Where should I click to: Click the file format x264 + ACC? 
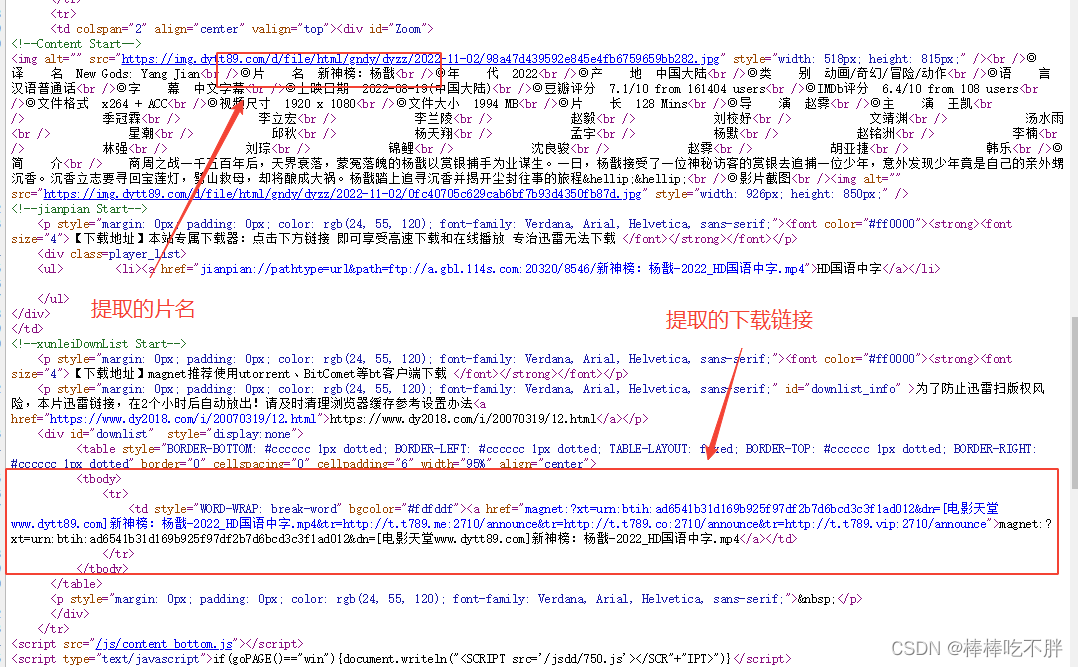134,104
